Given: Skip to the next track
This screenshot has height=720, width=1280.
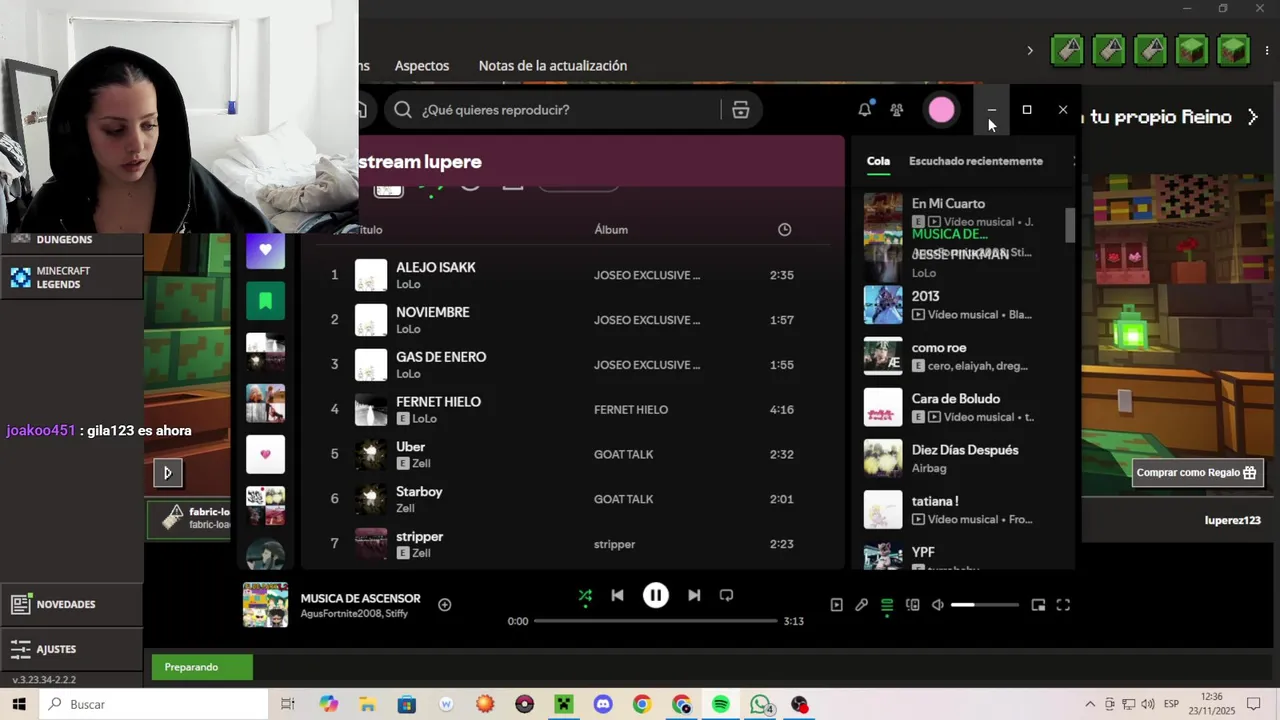Looking at the screenshot, I should click(x=694, y=595).
